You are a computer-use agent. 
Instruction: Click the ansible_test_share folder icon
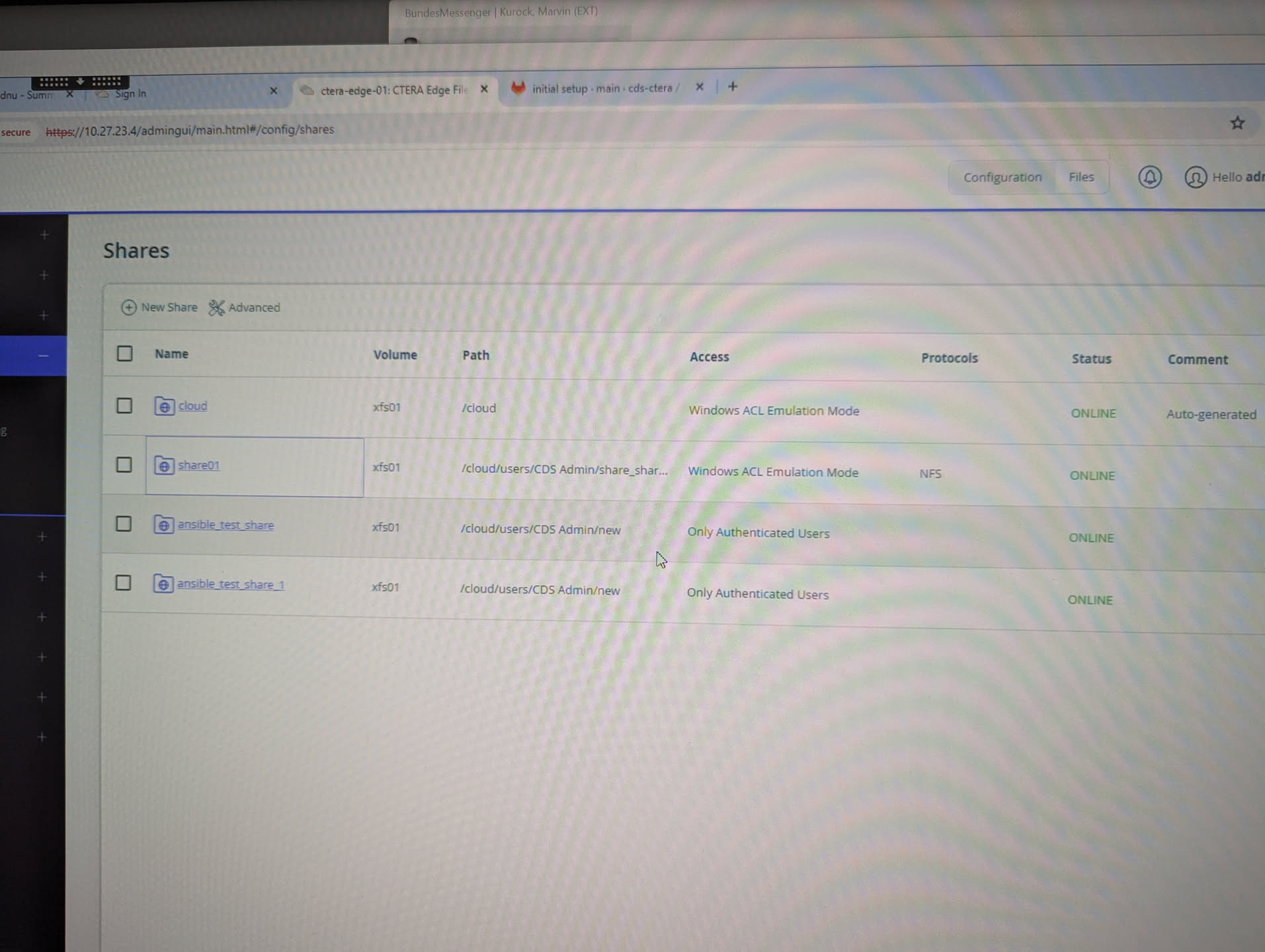[x=163, y=525]
